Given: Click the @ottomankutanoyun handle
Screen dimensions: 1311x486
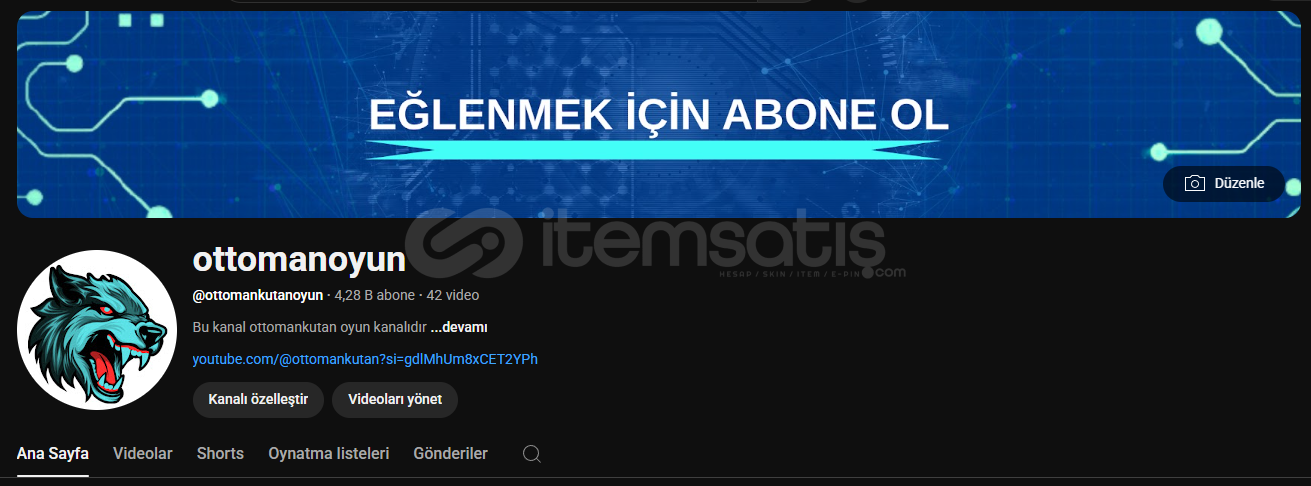Looking at the screenshot, I should pos(258,295).
